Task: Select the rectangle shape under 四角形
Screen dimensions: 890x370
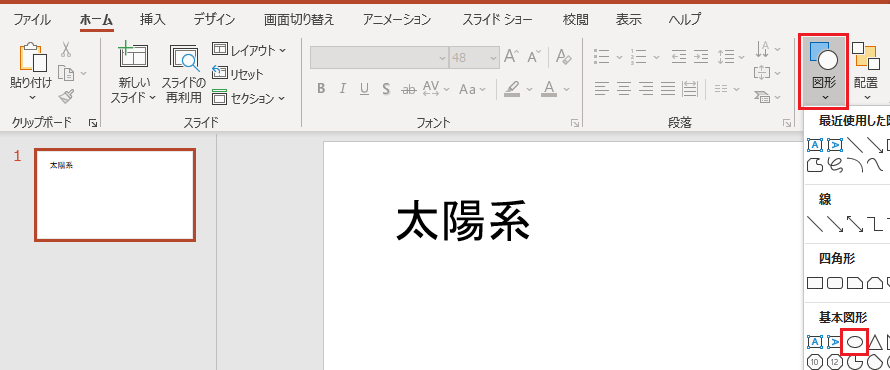Action: click(815, 282)
